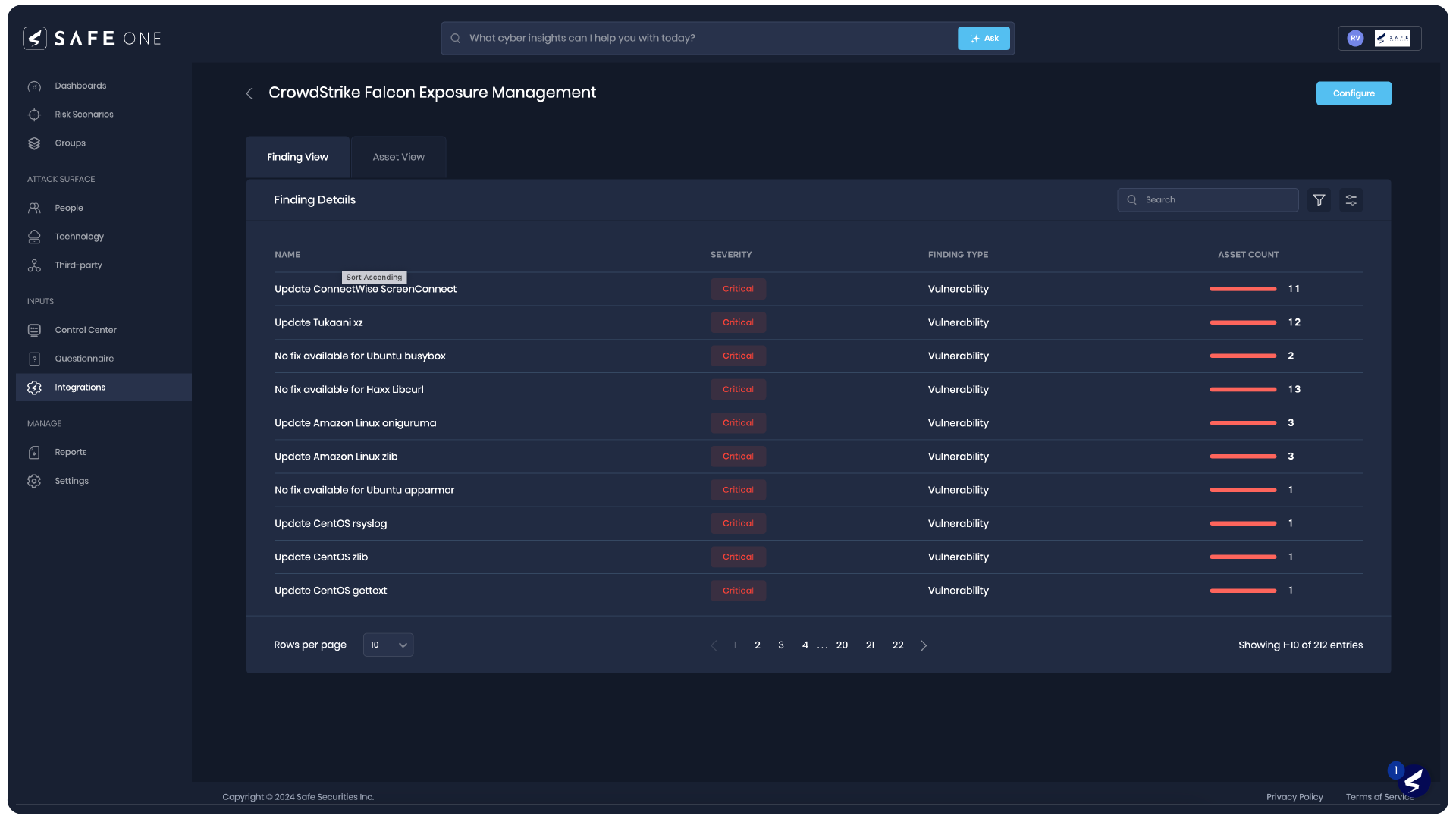Select the Risk Scenarios icon in sidebar
This screenshot has width=1456, height=819.
click(x=34, y=114)
